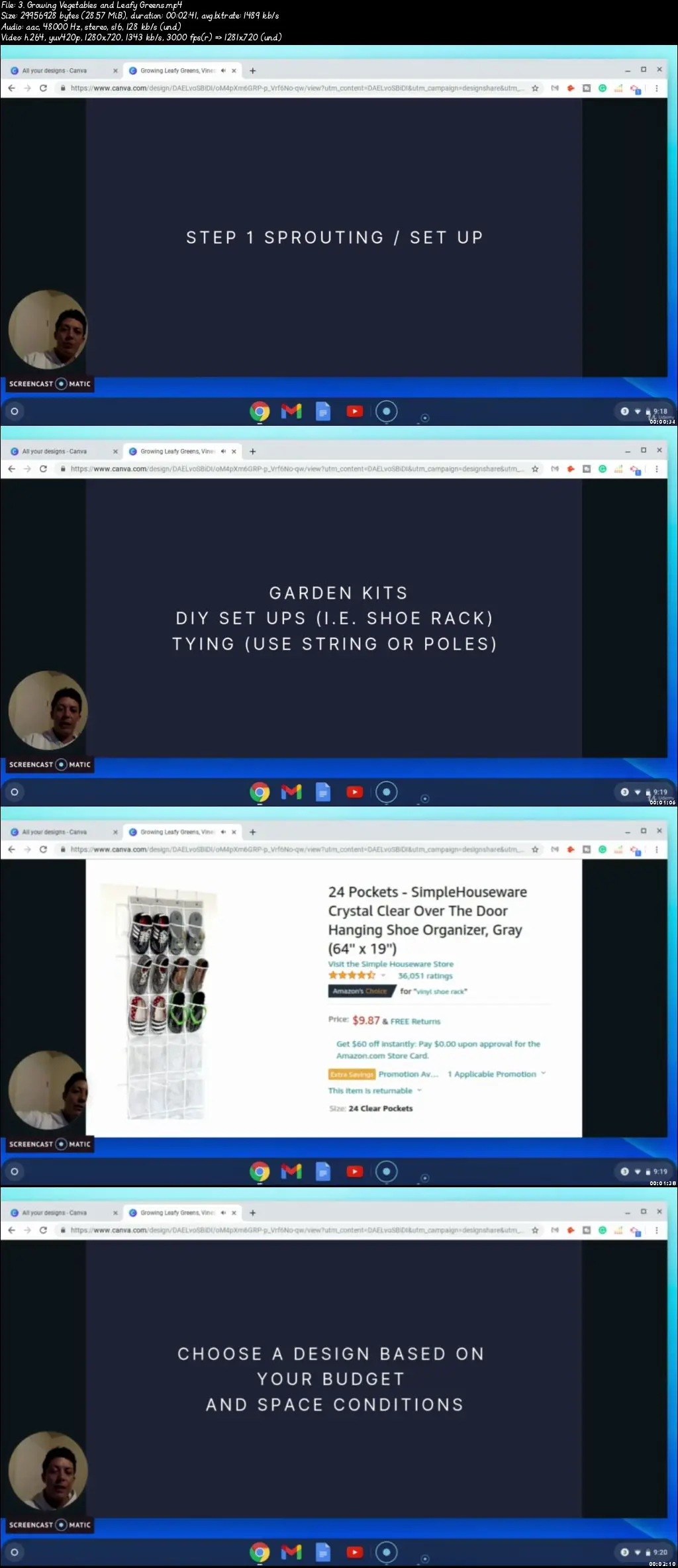Open Google Docs from the shelf in shoe organizer frame

pyautogui.click(x=323, y=1171)
